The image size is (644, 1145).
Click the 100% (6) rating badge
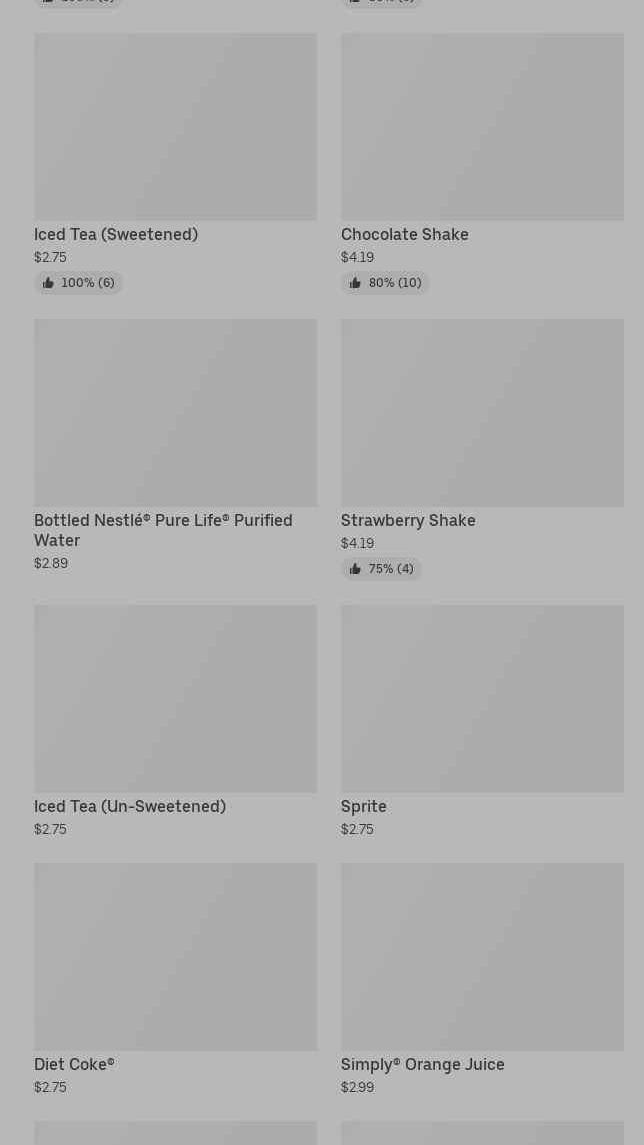[x=78, y=283]
